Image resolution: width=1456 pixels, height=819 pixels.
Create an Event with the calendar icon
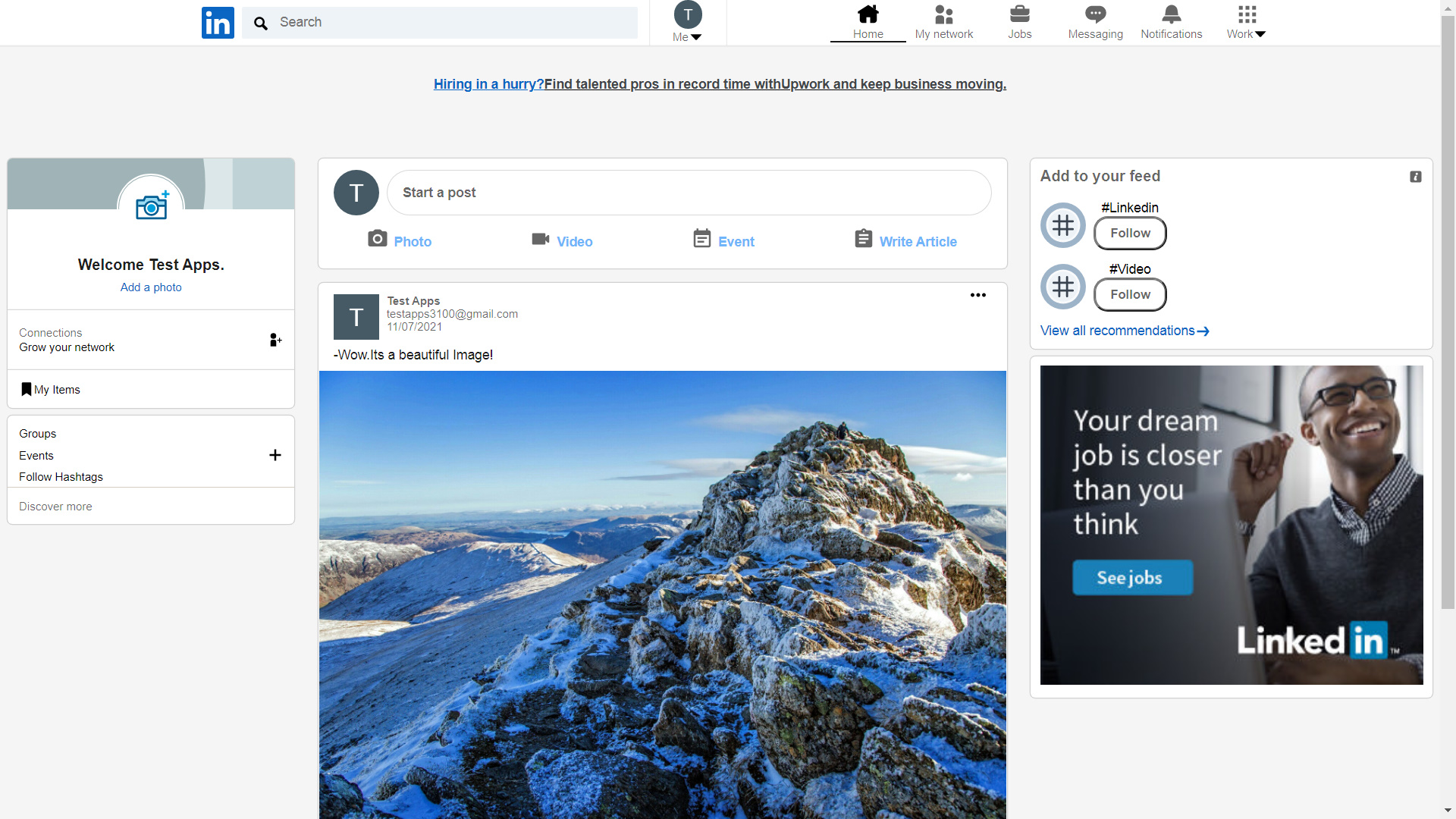click(x=701, y=238)
